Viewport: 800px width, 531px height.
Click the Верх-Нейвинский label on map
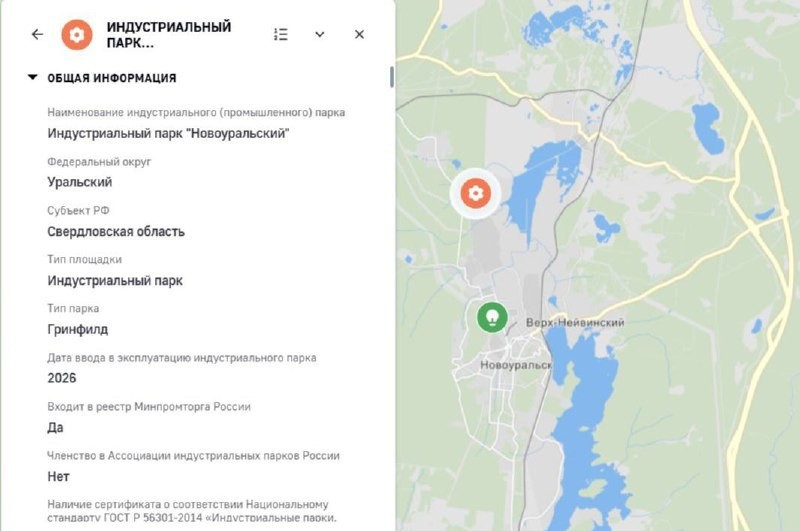(x=575, y=322)
